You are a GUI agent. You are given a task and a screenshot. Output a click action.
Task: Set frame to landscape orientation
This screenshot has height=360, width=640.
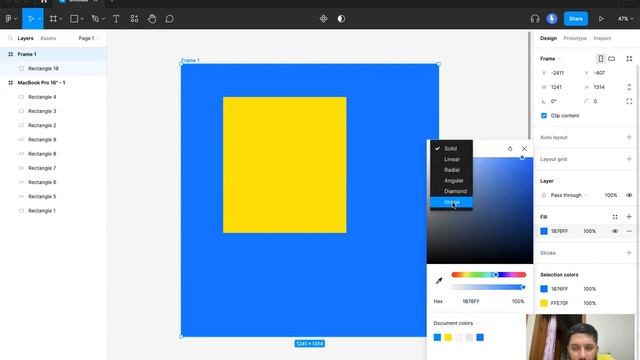611,59
